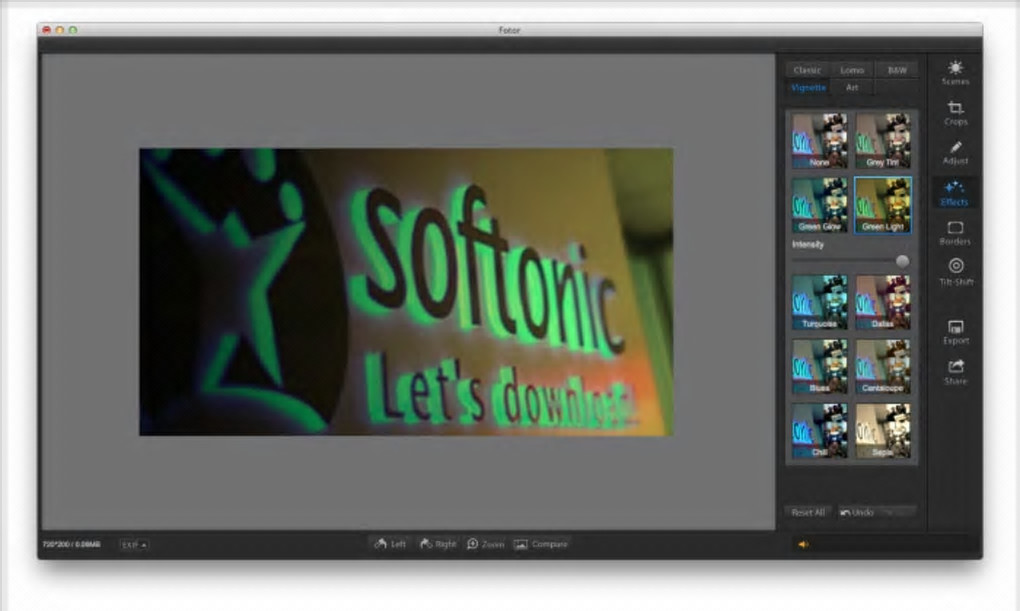Screen dimensions: 1020x611
Task: Switch to the B&W effects tab
Action: point(897,70)
